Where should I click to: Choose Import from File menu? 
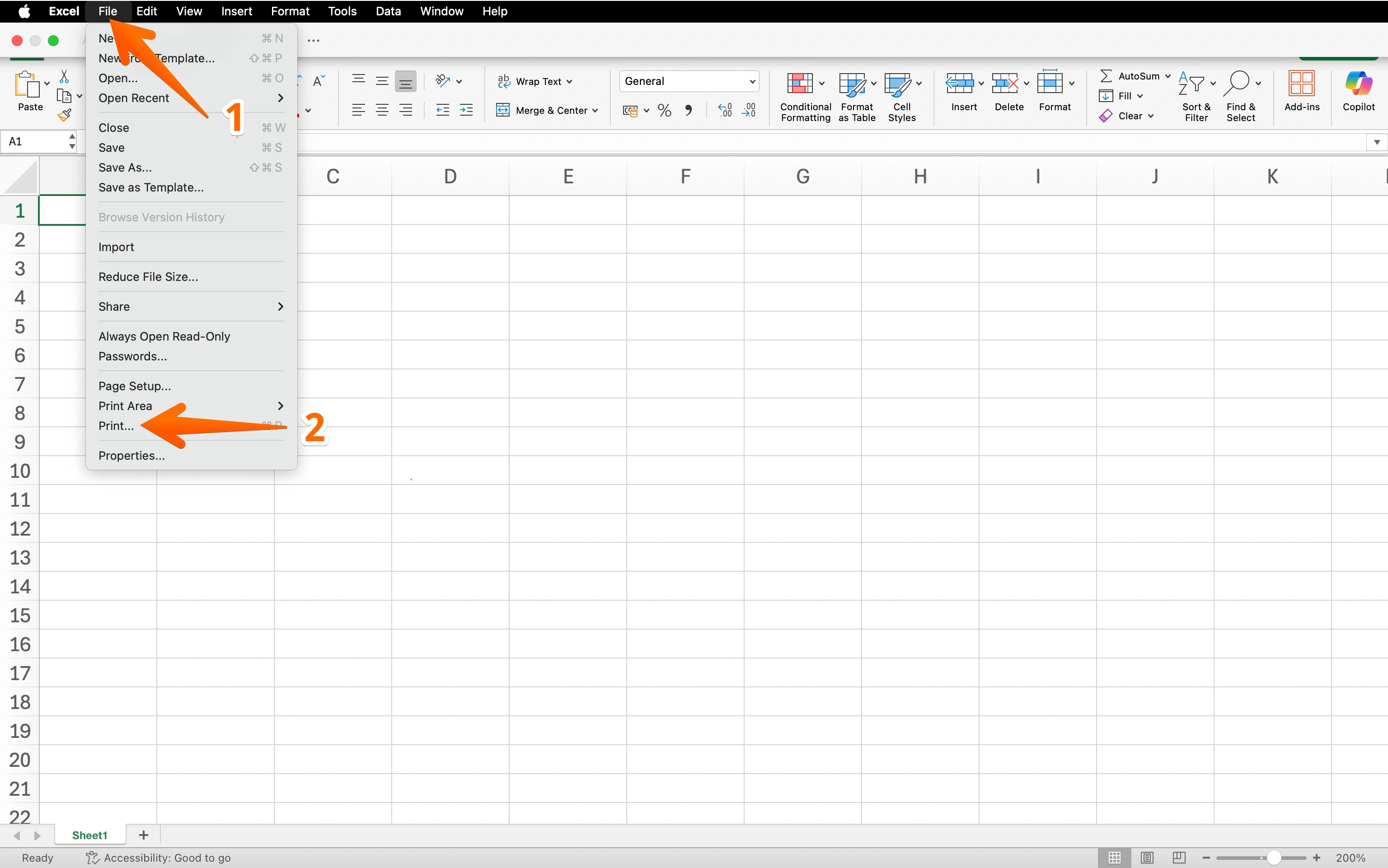(191, 247)
